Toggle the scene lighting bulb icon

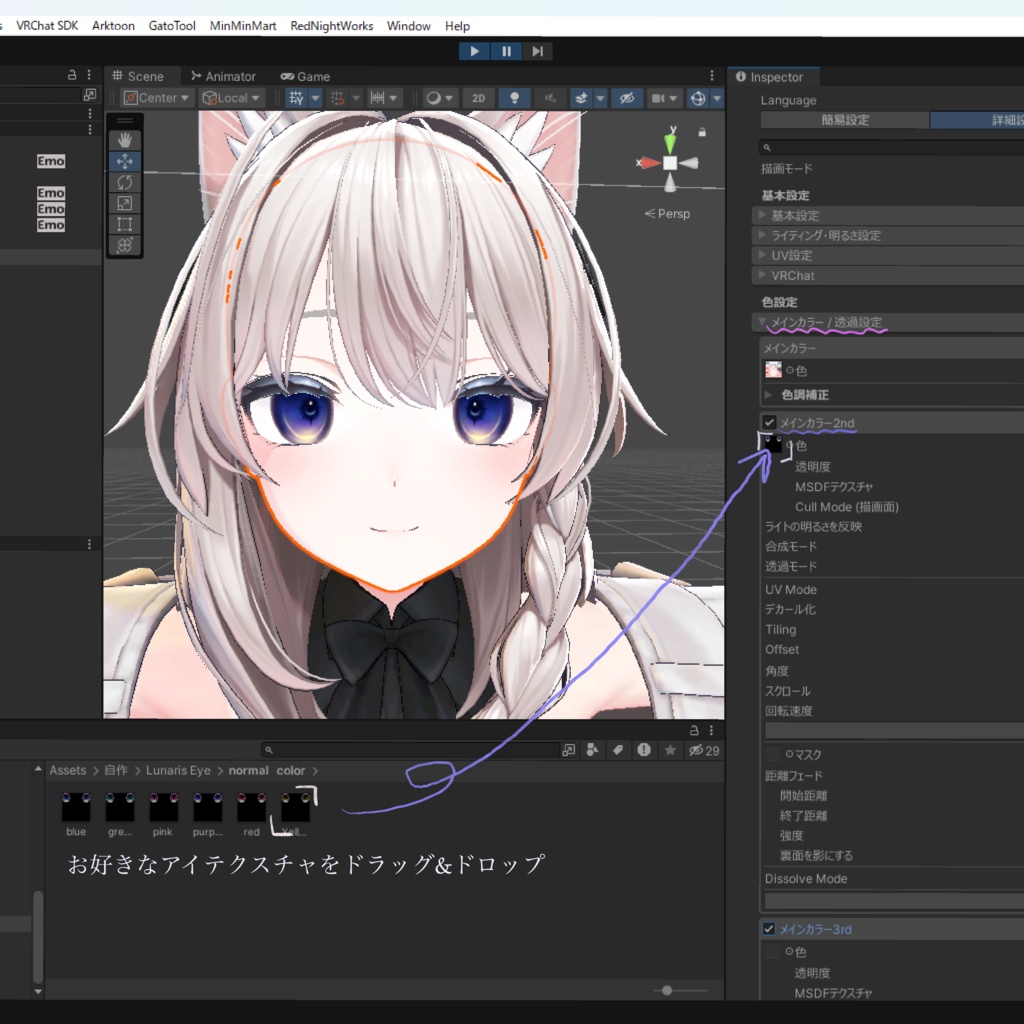tap(515, 97)
